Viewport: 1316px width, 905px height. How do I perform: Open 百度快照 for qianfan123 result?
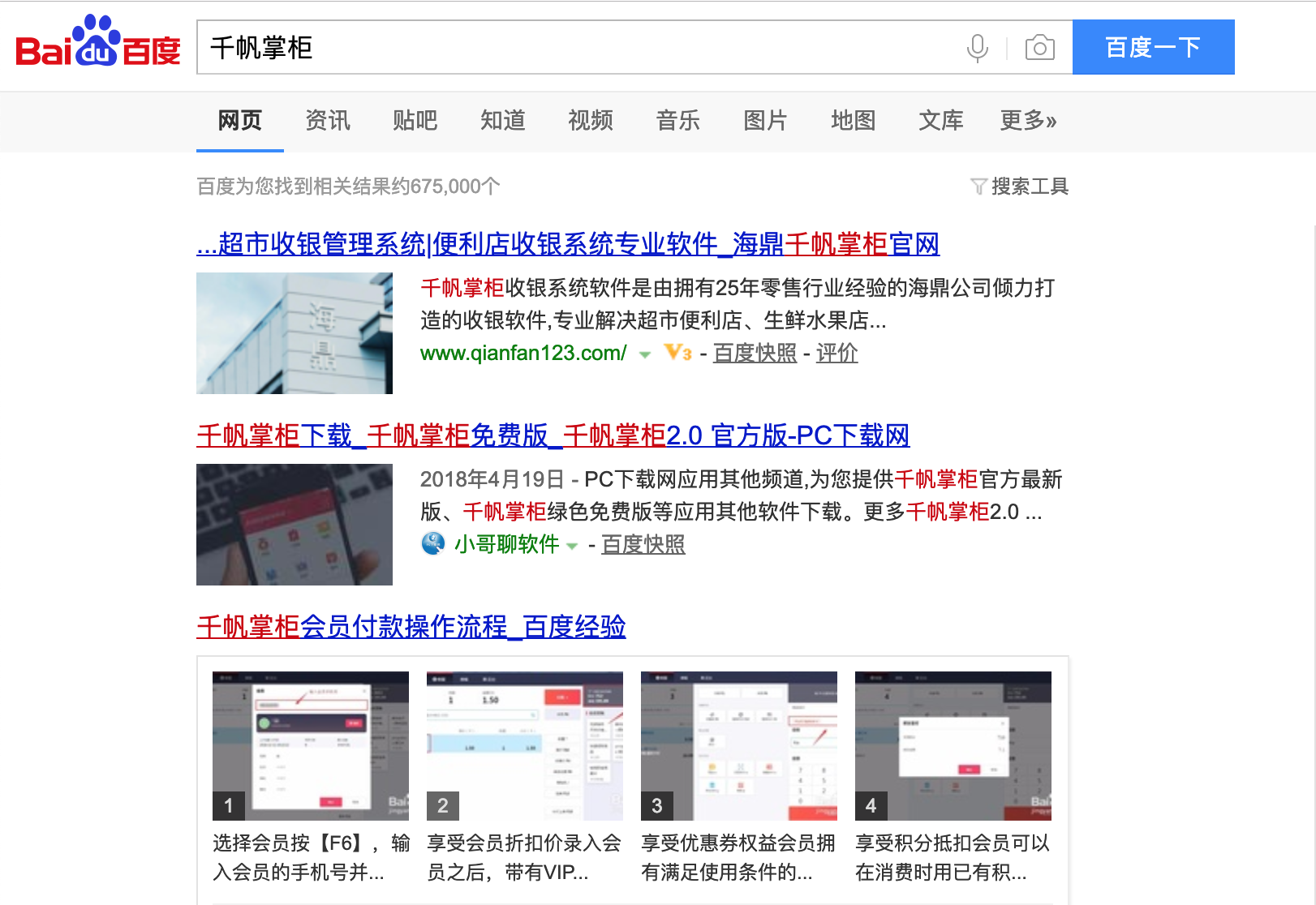755,353
